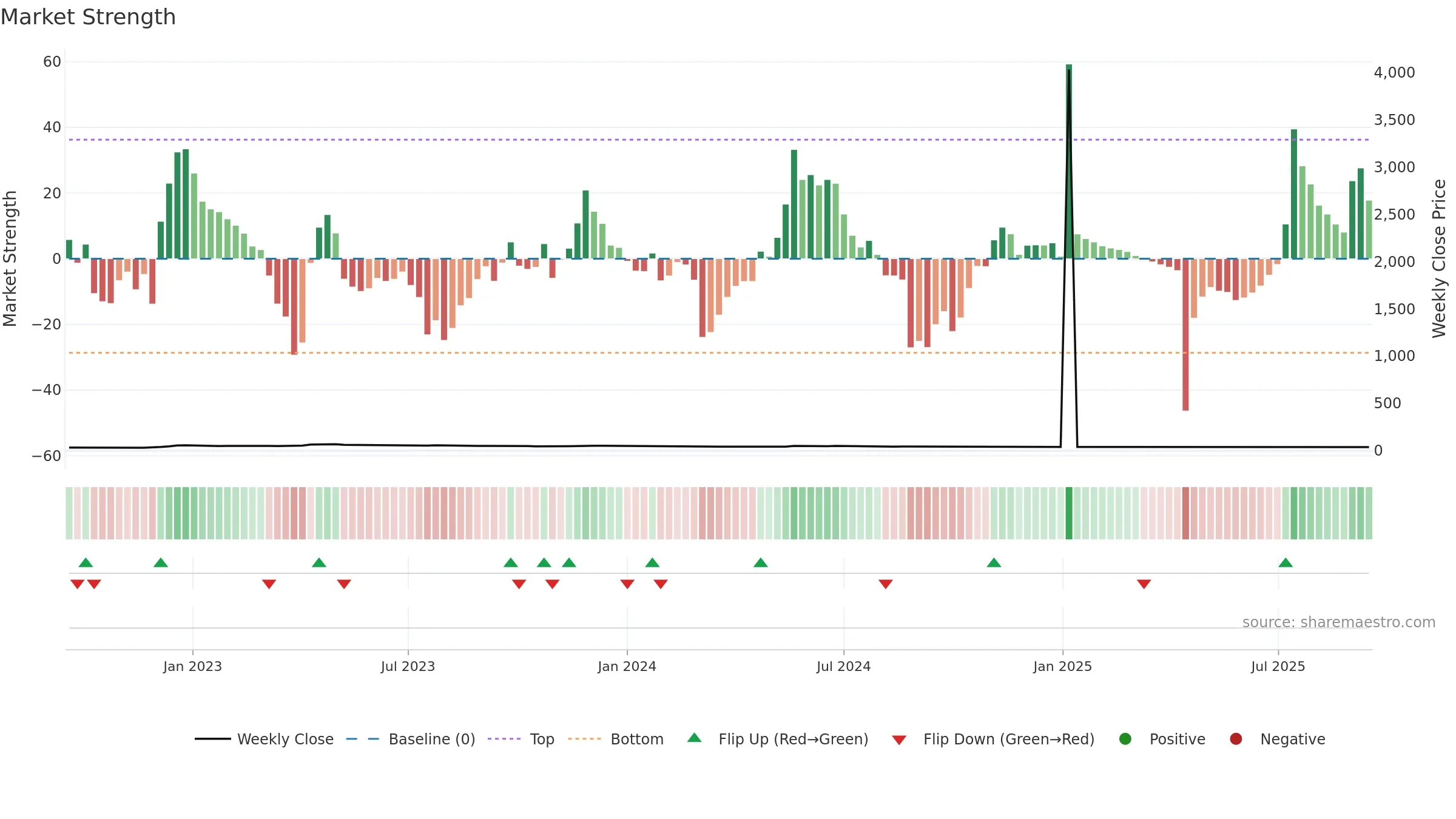Toggle the Baseline (0) legend entry
The image size is (1456, 819).
411,739
